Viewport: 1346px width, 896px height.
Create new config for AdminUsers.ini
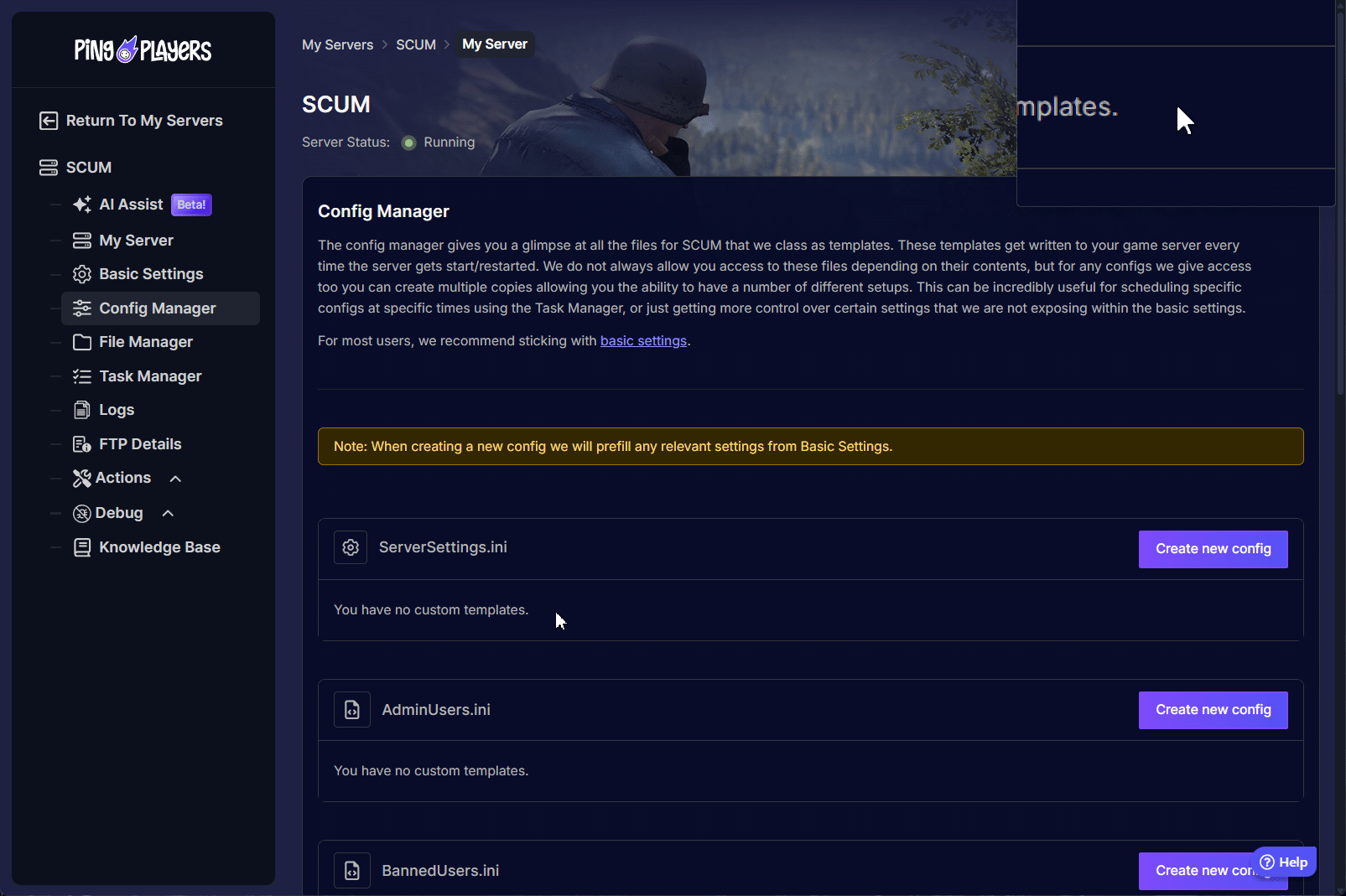coord(1213,710)
